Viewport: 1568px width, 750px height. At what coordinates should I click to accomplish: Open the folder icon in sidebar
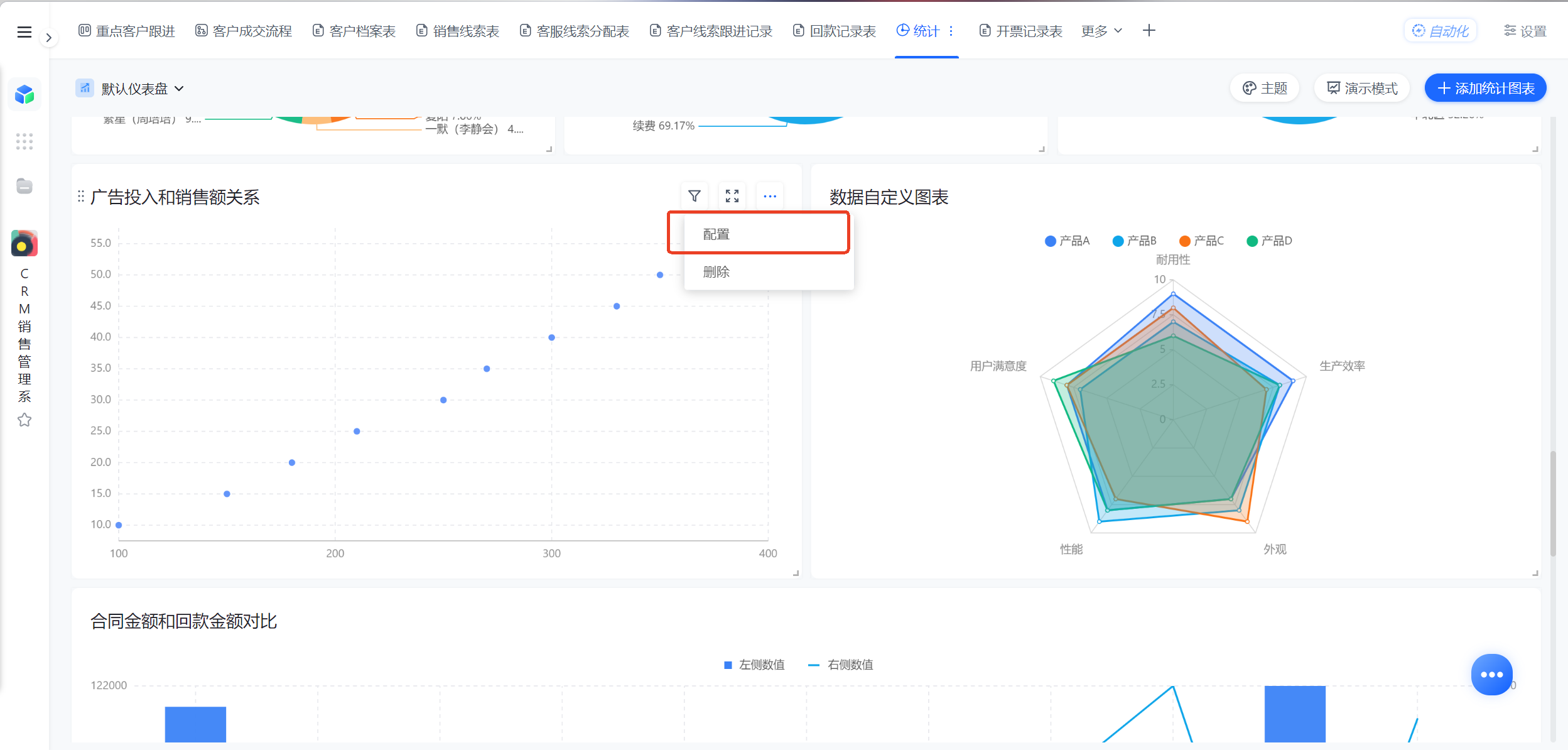click(x=24, y=186)
